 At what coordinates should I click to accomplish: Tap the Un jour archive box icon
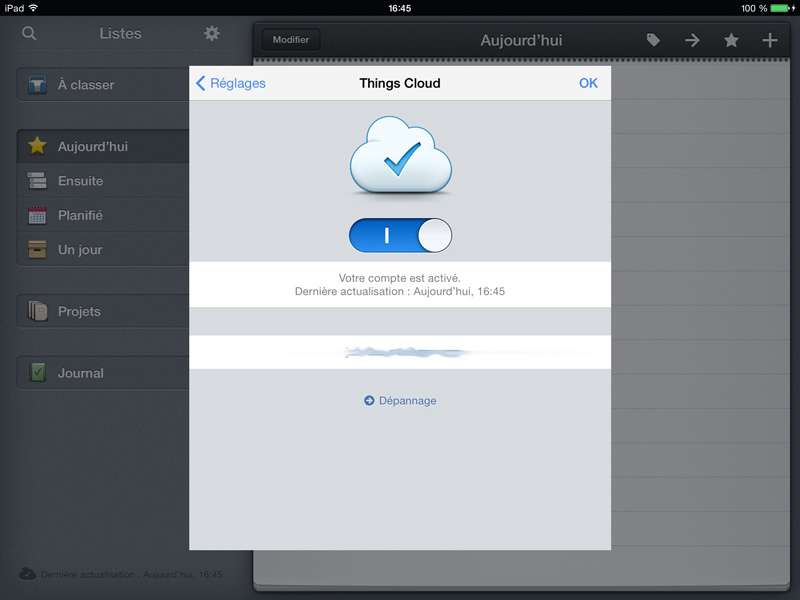(x=37, y=249)
